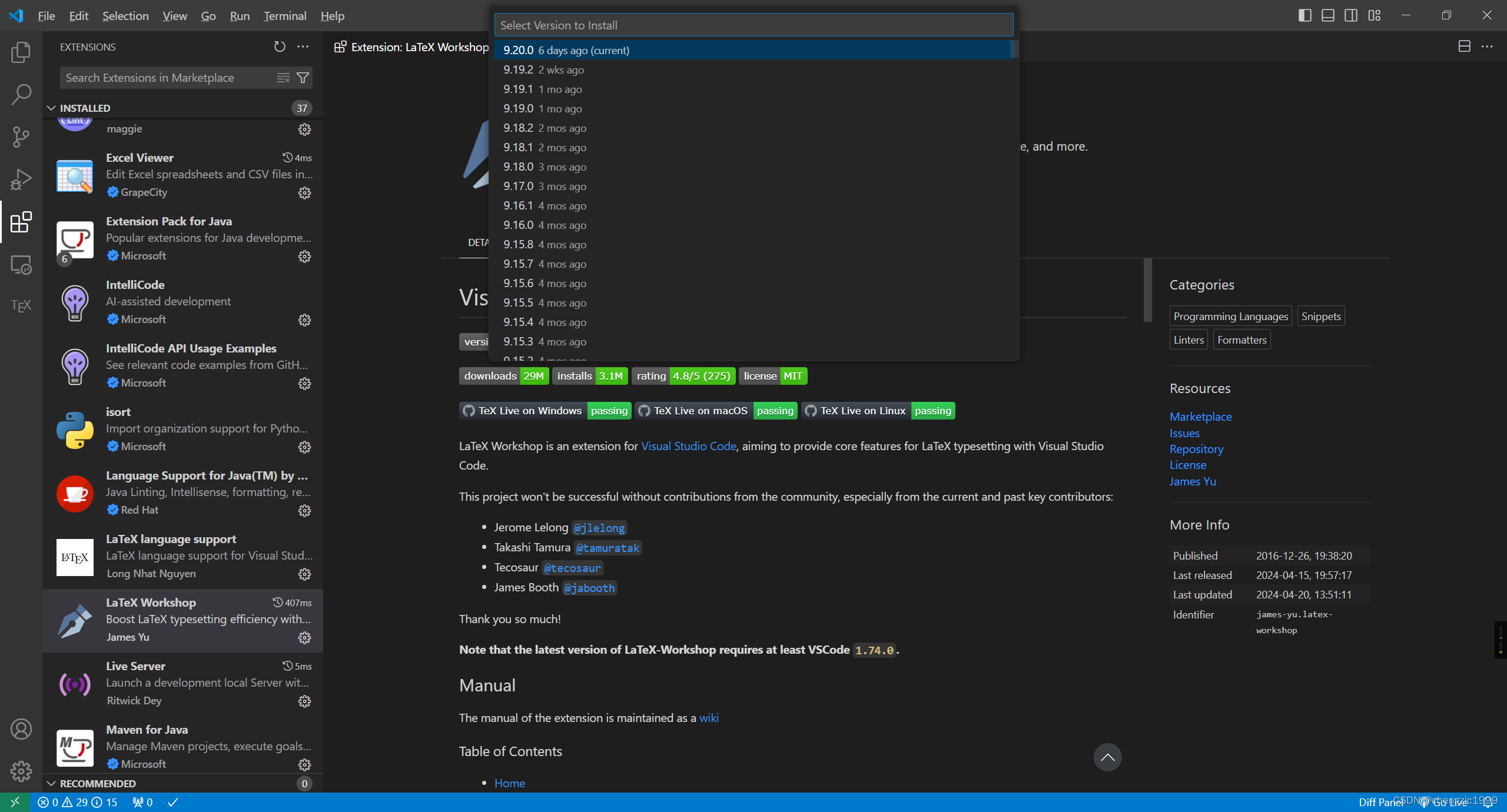Open the Search view in activity bar
Screen dimensions: 1507x812
tap(21, 94)
